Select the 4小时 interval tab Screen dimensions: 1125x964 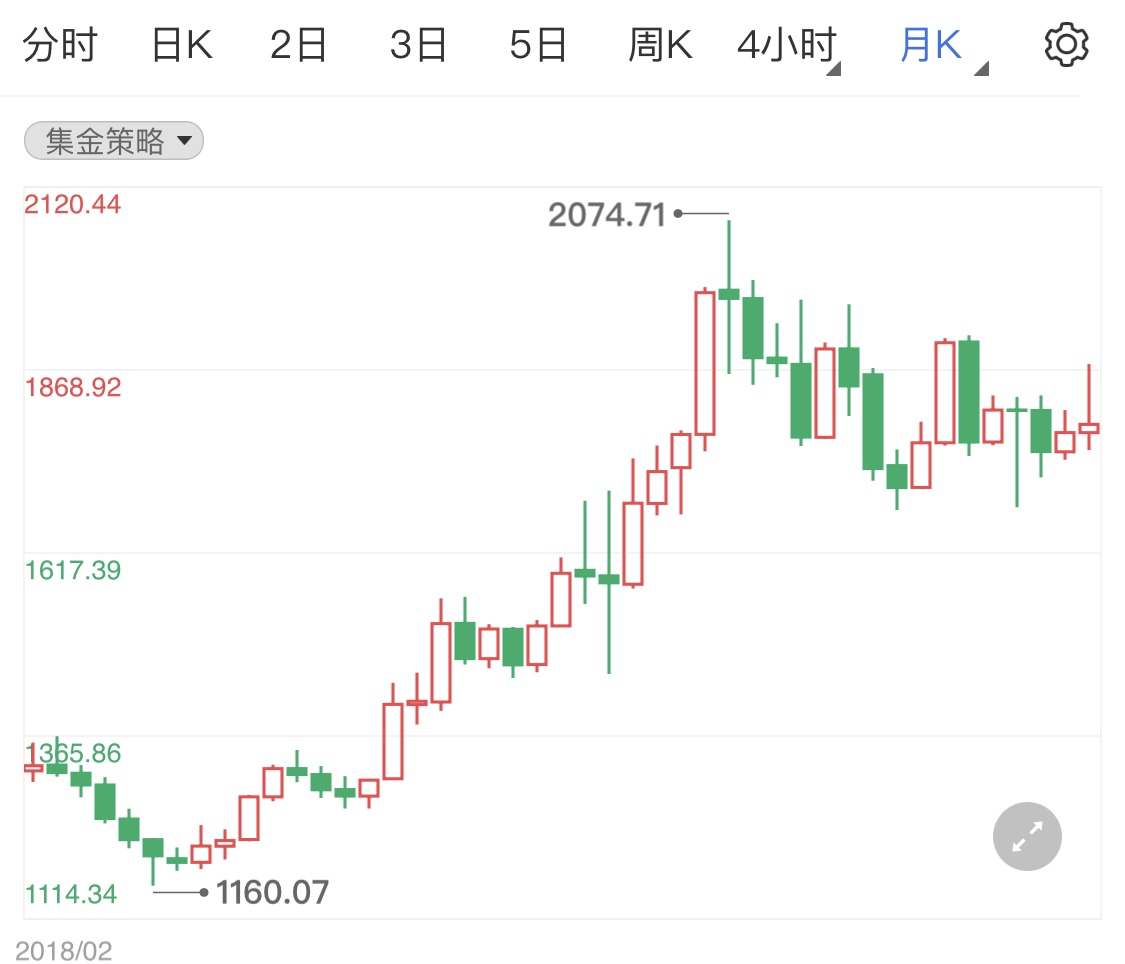click(x=784, y=46)
